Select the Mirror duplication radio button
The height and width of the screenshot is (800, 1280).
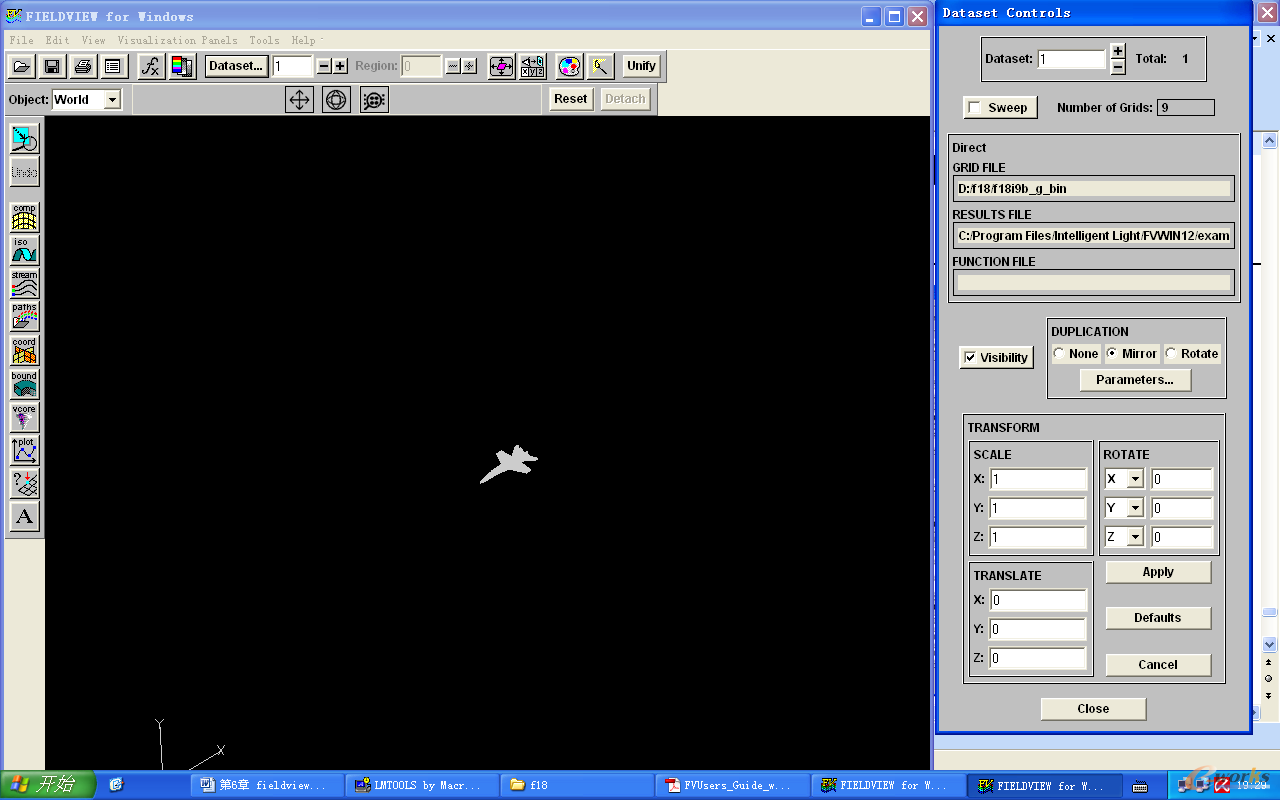pyautogui.click(x=1112, y=354)
